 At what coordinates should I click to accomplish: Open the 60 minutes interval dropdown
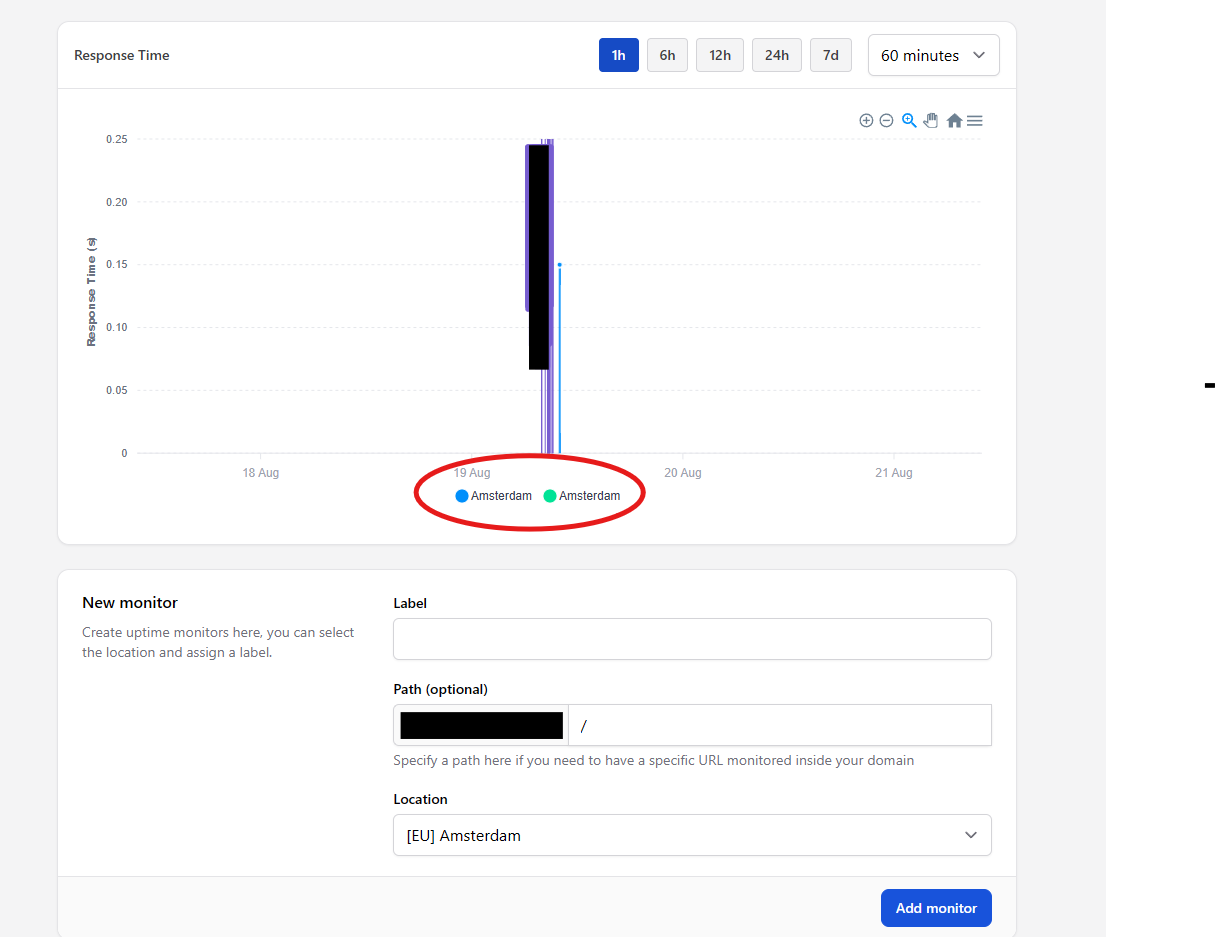coord(934,55)
